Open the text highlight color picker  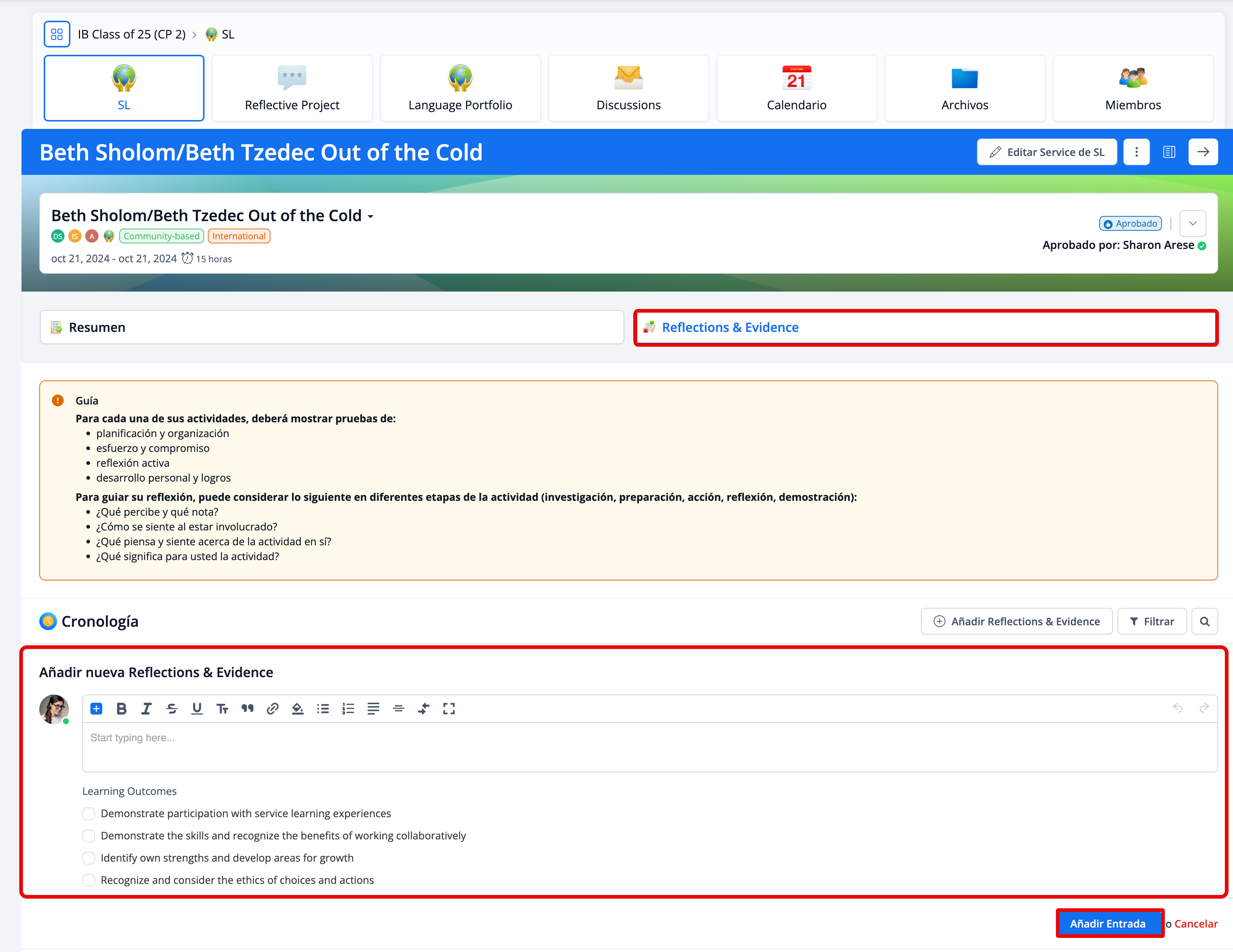[298, 709]
